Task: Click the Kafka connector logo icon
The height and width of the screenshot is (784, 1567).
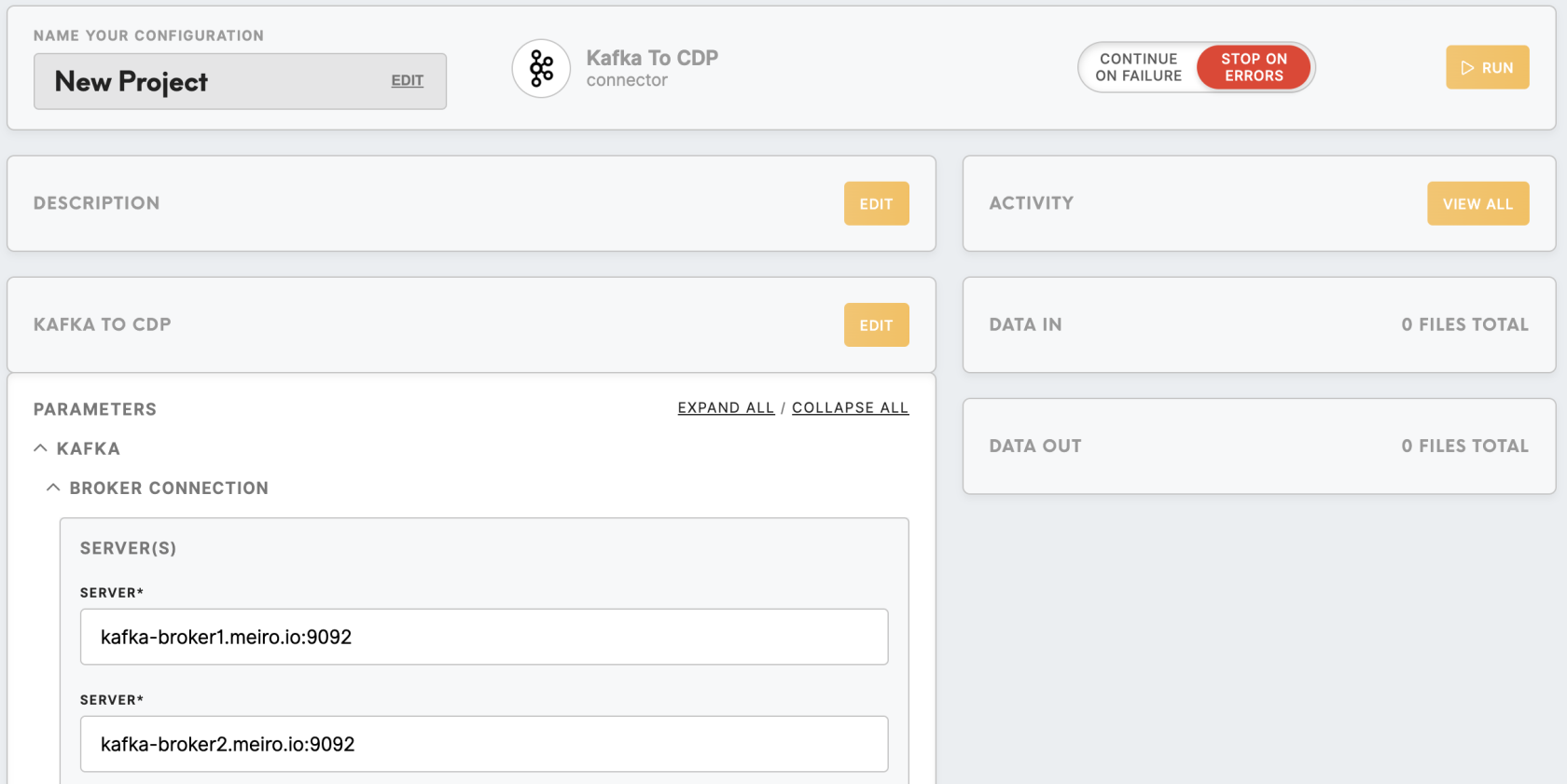Action: coord(541,69)
